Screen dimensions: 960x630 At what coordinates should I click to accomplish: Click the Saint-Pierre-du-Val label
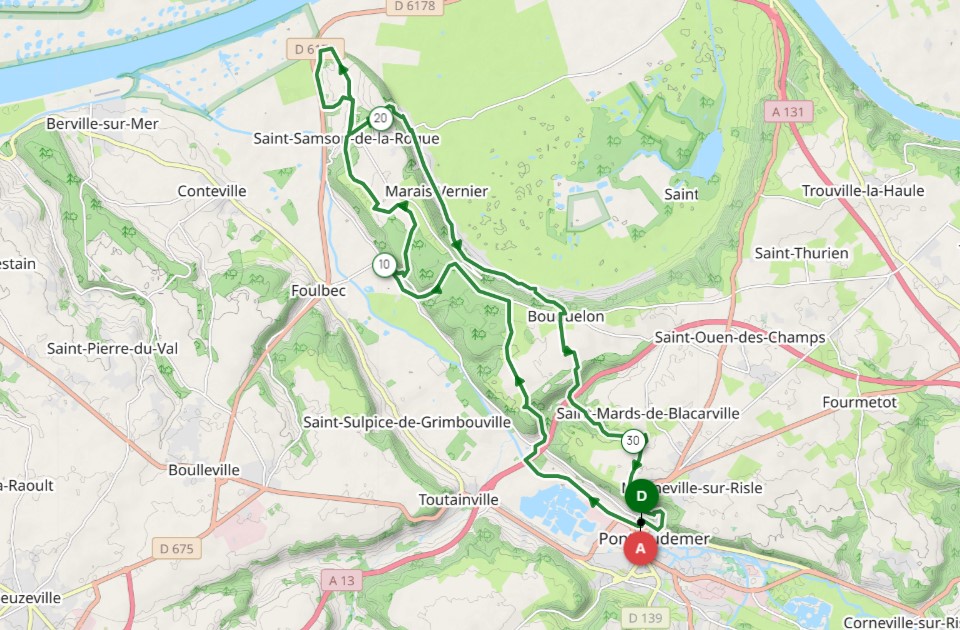(x=113, y=348)
